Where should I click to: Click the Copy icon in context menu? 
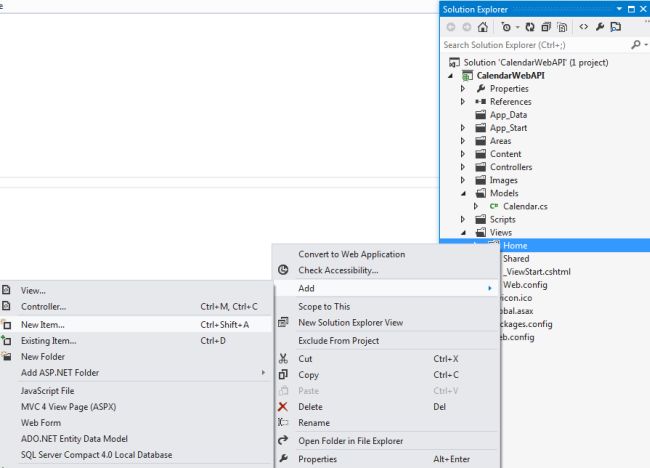pos(283,375)
